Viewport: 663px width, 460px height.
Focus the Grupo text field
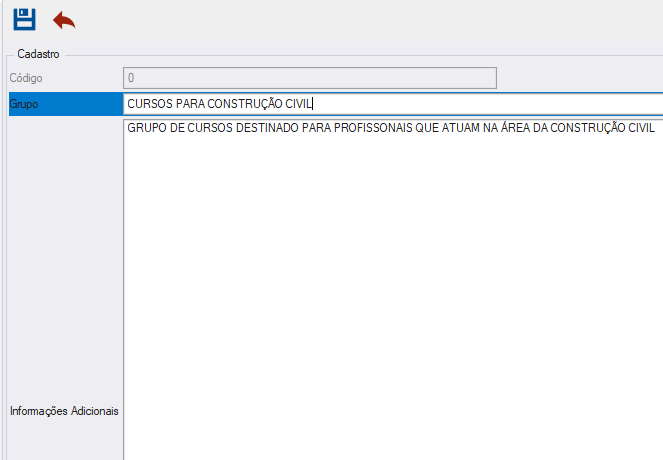pyautogui.click(x=393, y=104)
